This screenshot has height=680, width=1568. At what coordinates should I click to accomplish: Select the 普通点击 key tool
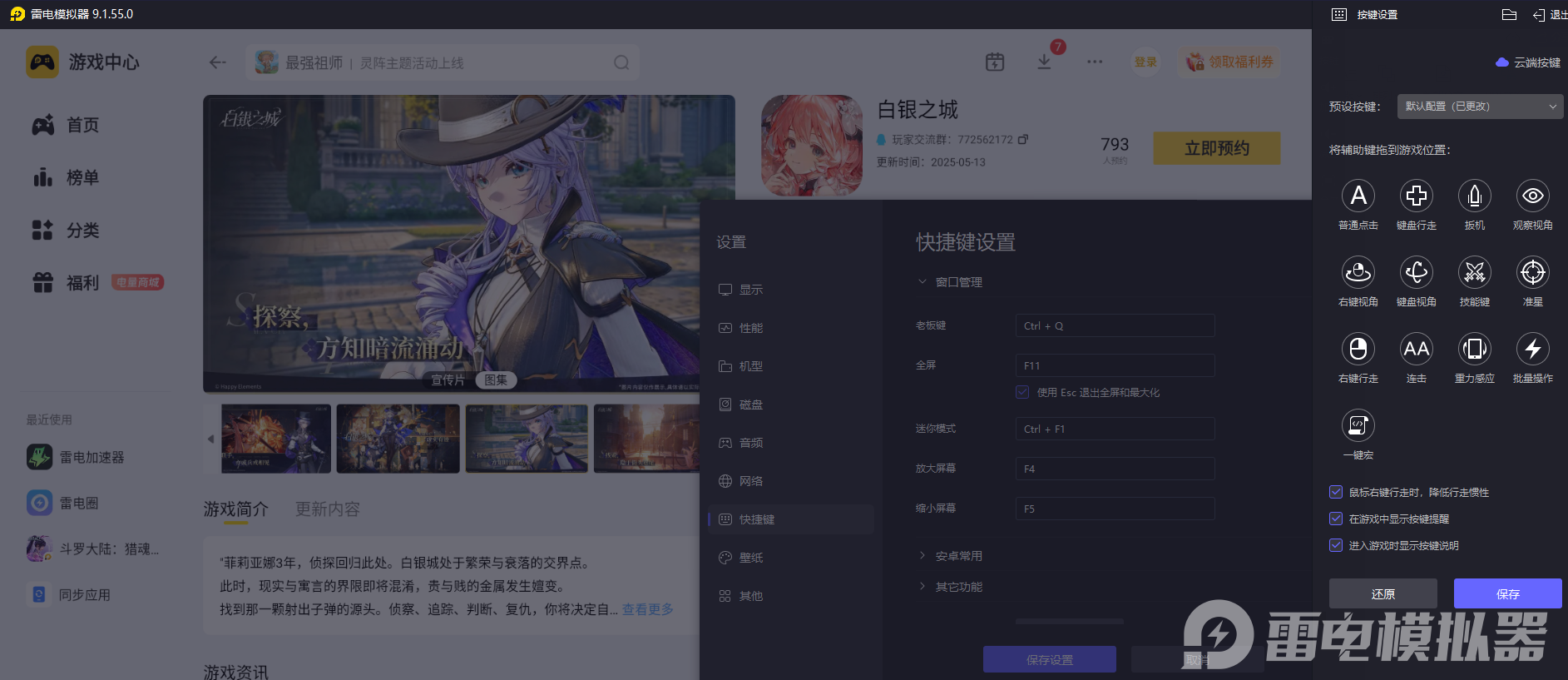point(1358,196)
